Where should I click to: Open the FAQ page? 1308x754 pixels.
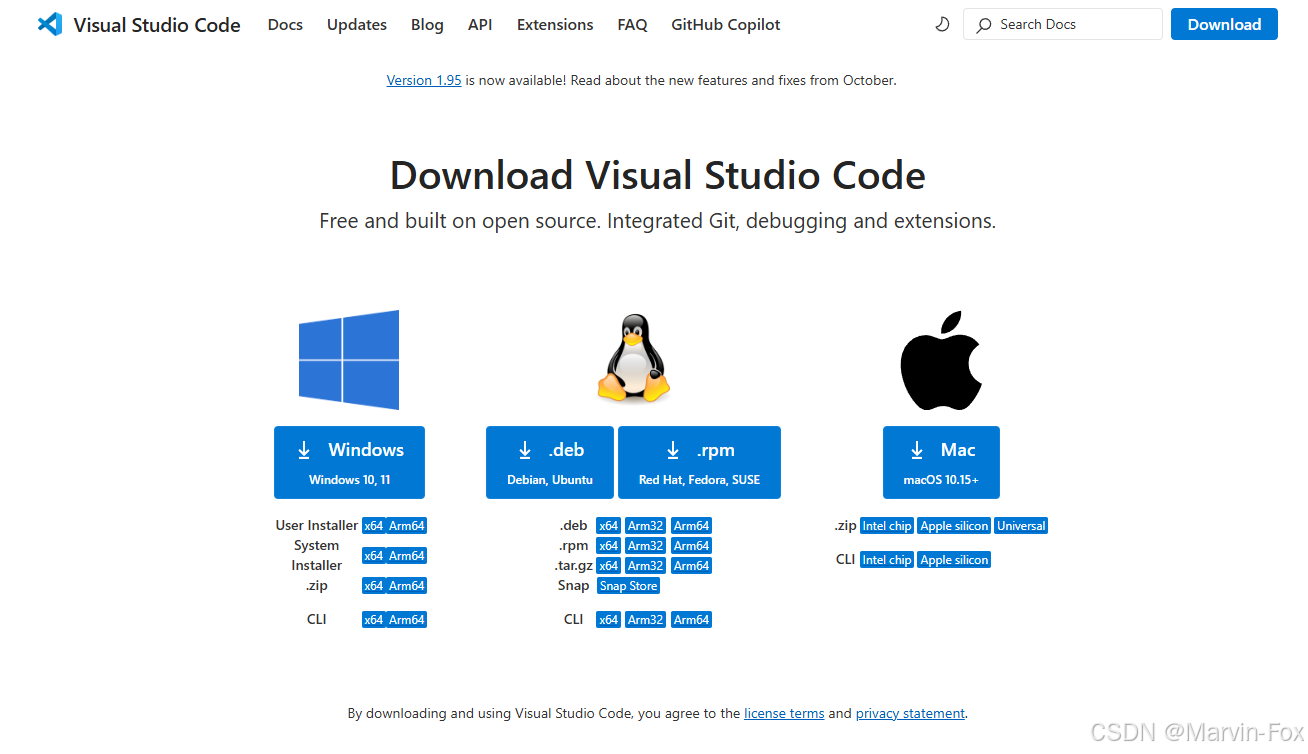point(632,24)
